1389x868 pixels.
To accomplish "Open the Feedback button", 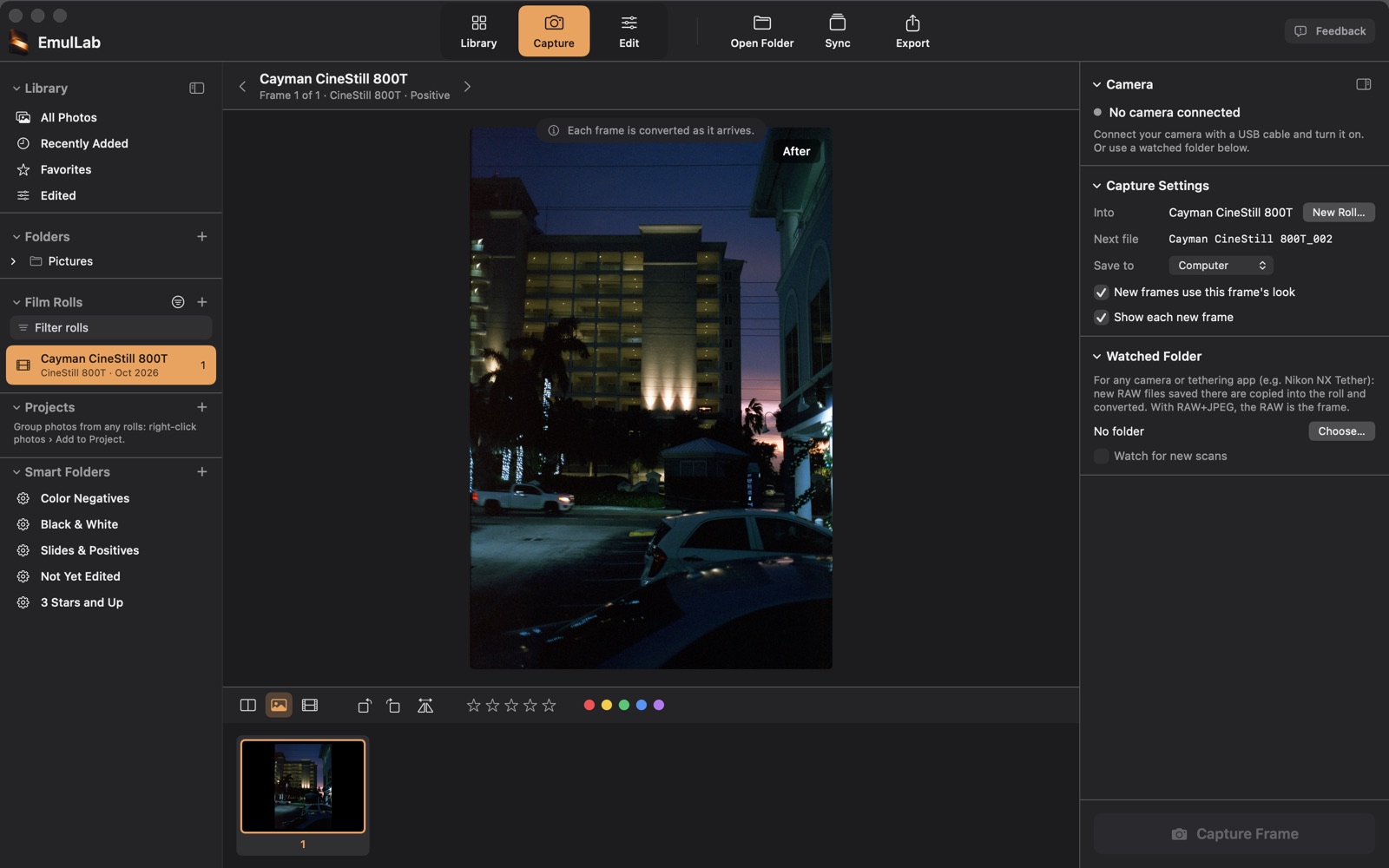I will 1330,31.
